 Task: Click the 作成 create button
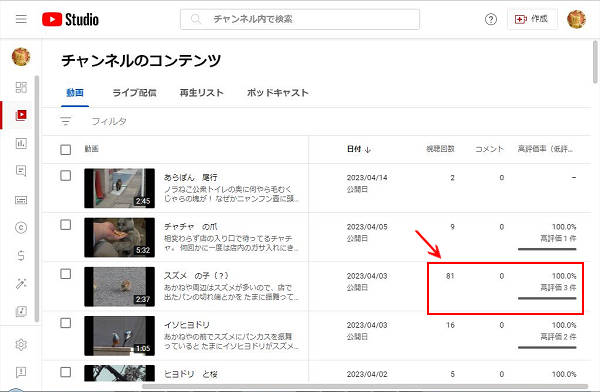pos(532,19)
